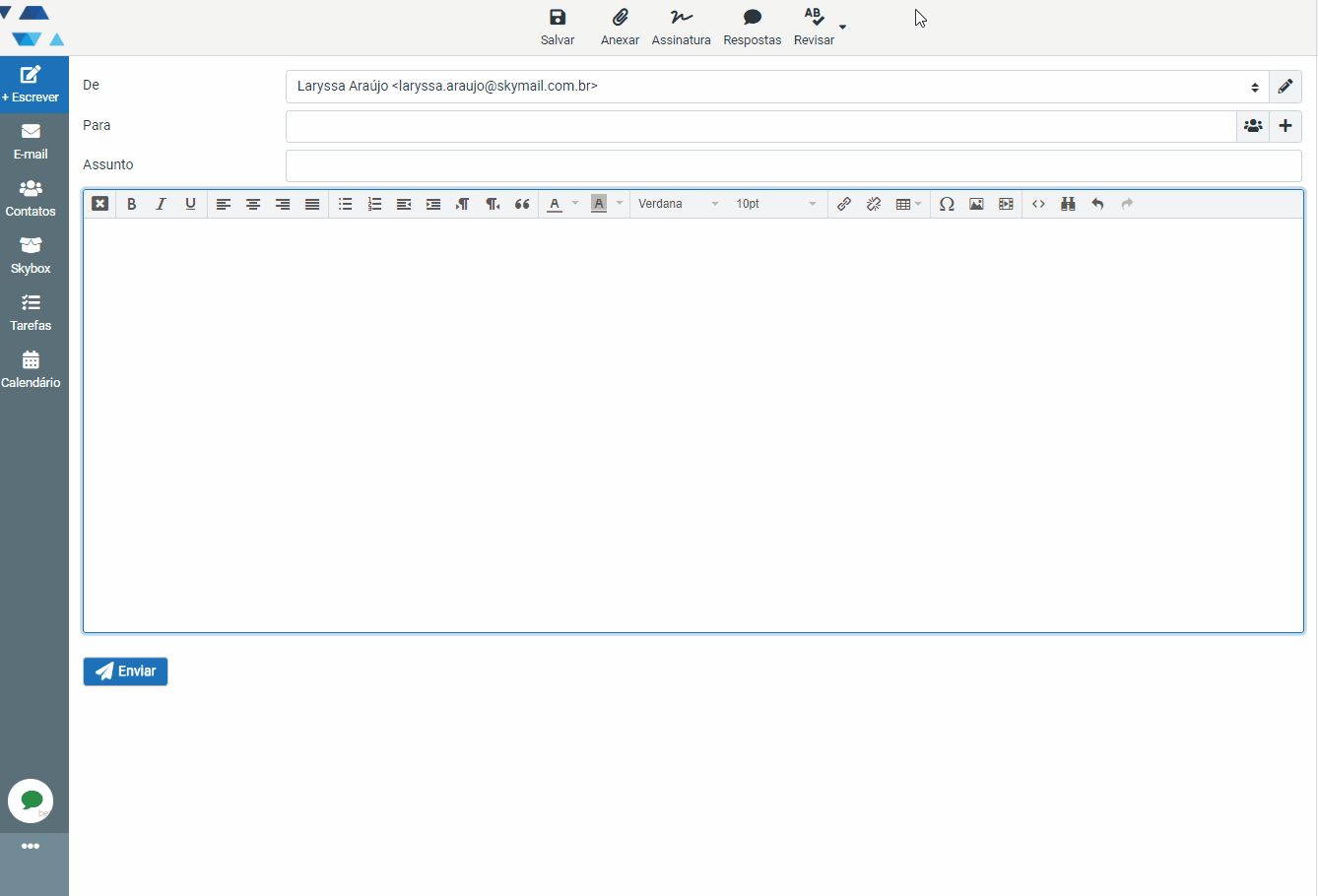This screenshot has height=896, width=1318.
Task: Align text right
Action: tap(283, 204)
